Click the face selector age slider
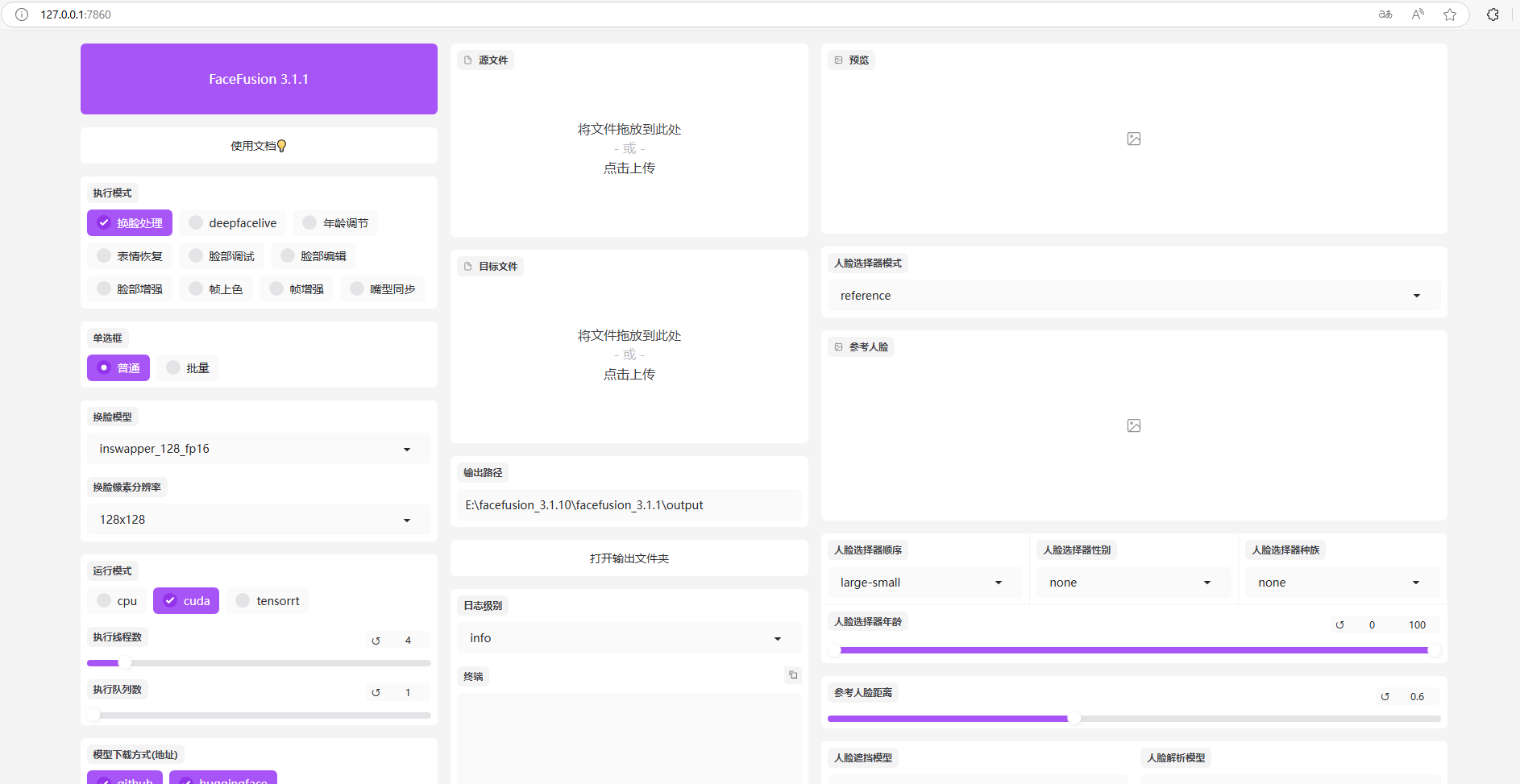This screenshot has width=1520, height=784. pos(1134,650)
